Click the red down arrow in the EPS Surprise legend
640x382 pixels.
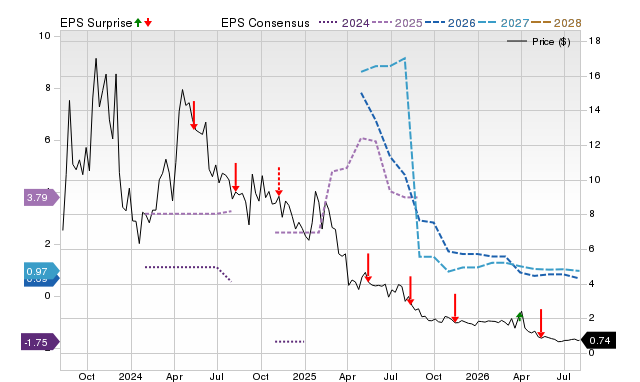click(x=148, y=23)
